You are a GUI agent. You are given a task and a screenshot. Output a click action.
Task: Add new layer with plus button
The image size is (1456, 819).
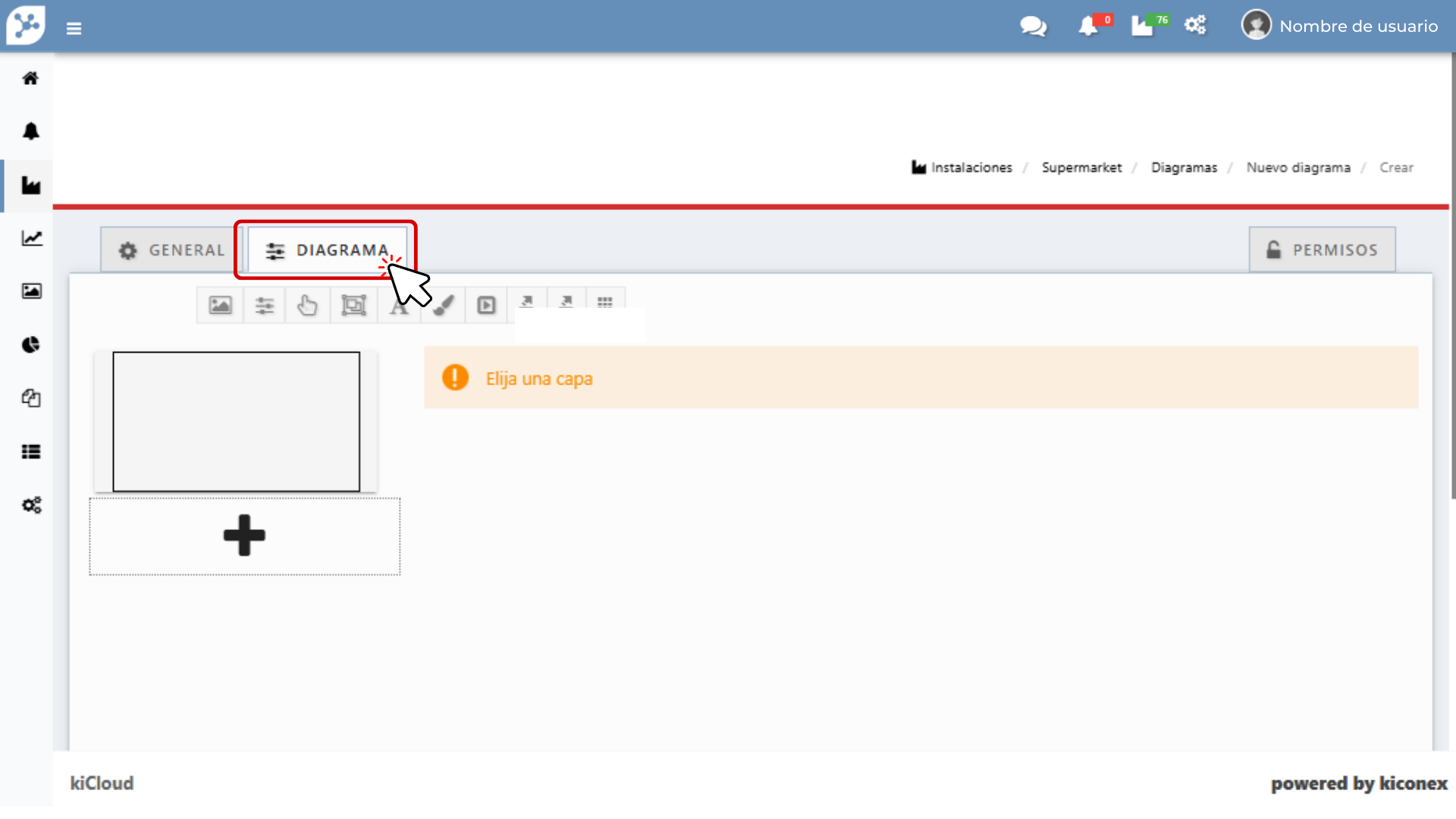coord(244,536)
